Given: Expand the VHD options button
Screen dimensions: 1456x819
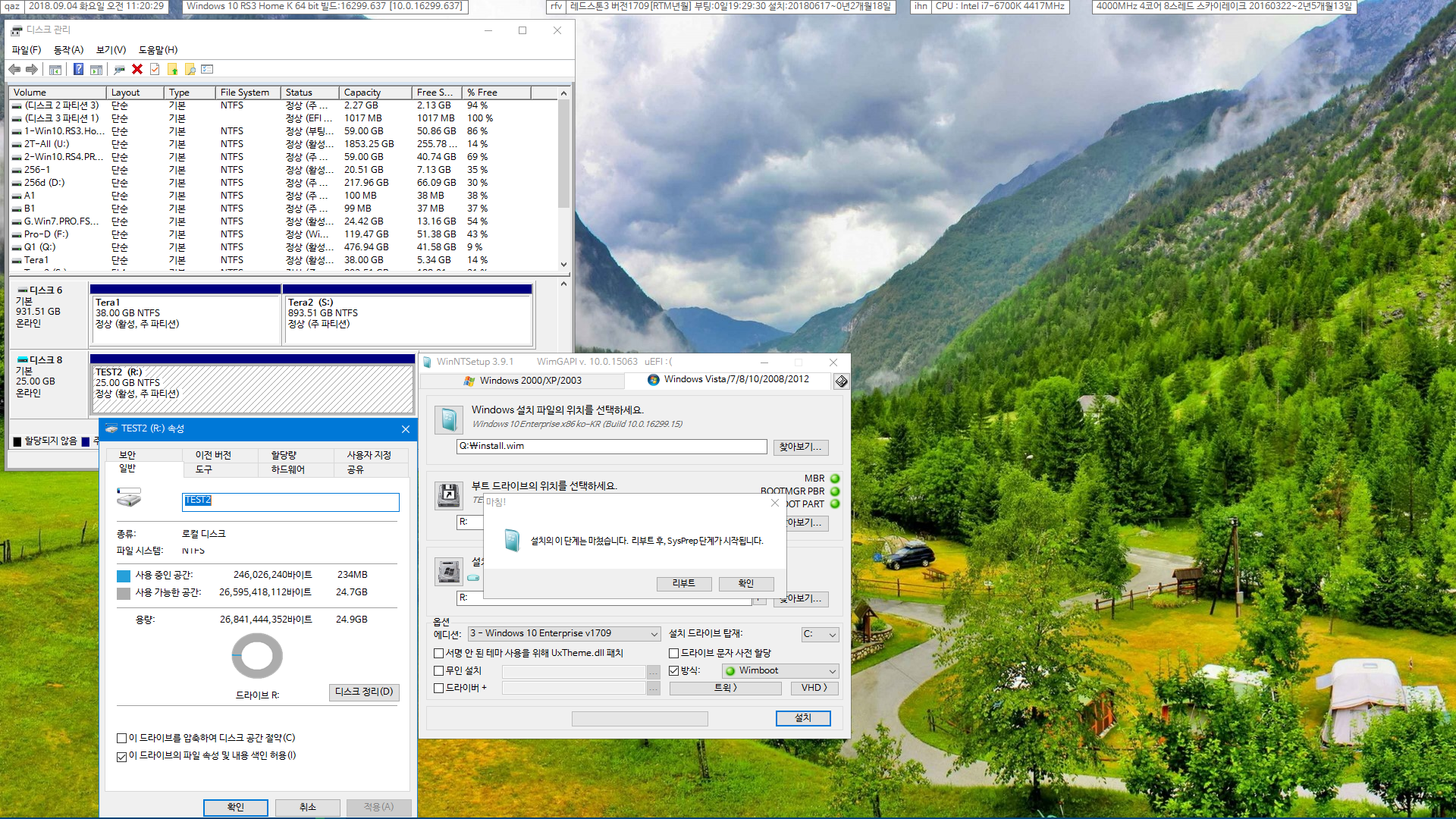Looking at the screenshot, I should point(814,688).
